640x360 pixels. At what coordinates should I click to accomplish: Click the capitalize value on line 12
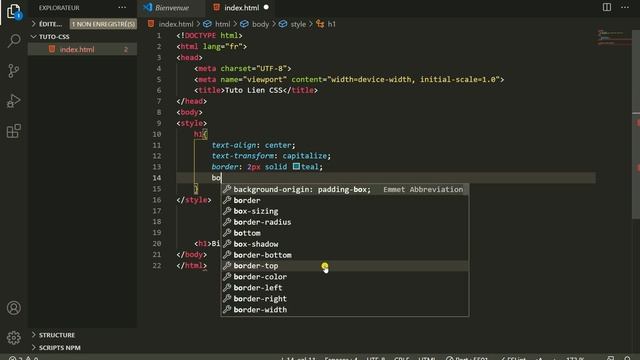[304, 156]
